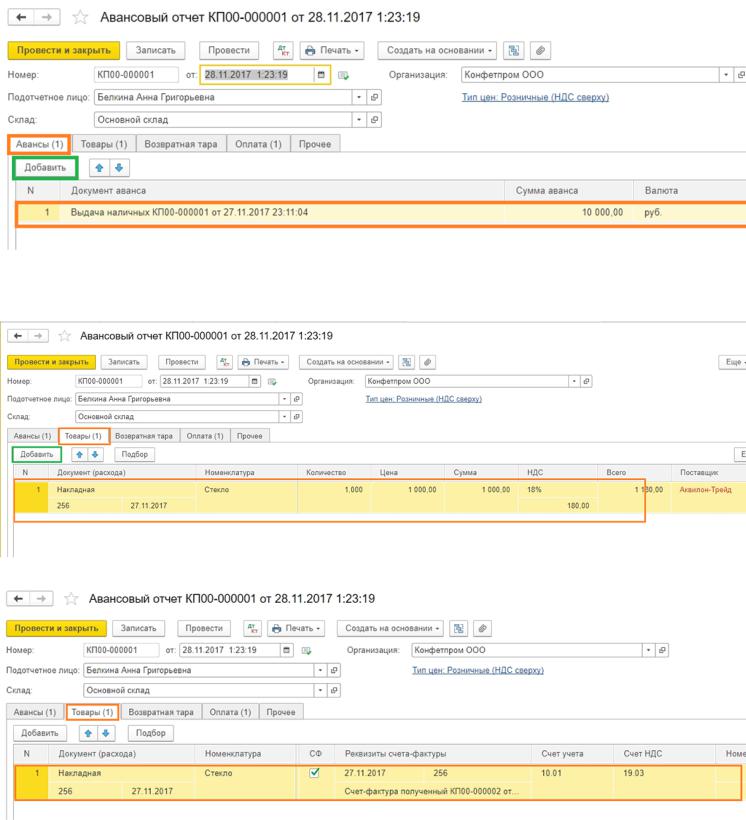
Task: Click the green-outlined Добавить button in the top form
Action: [45, 168]
